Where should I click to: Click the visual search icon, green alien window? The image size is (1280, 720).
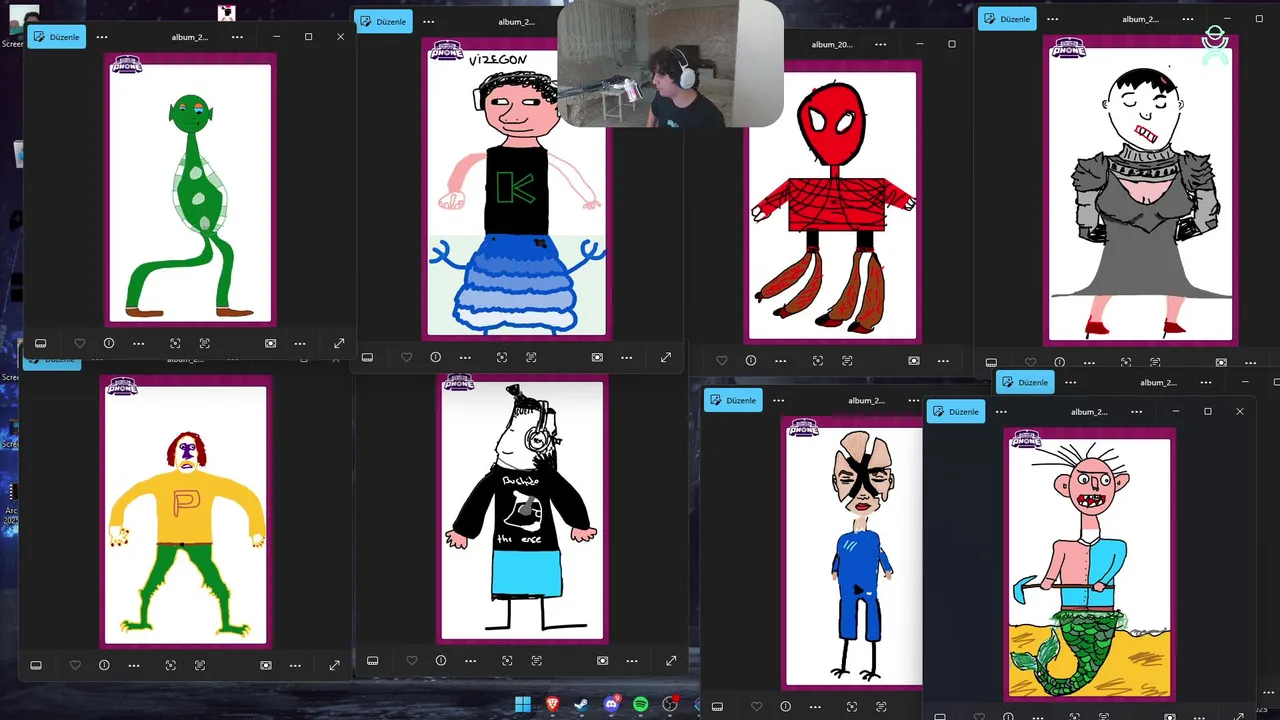(x=175, y=343)
